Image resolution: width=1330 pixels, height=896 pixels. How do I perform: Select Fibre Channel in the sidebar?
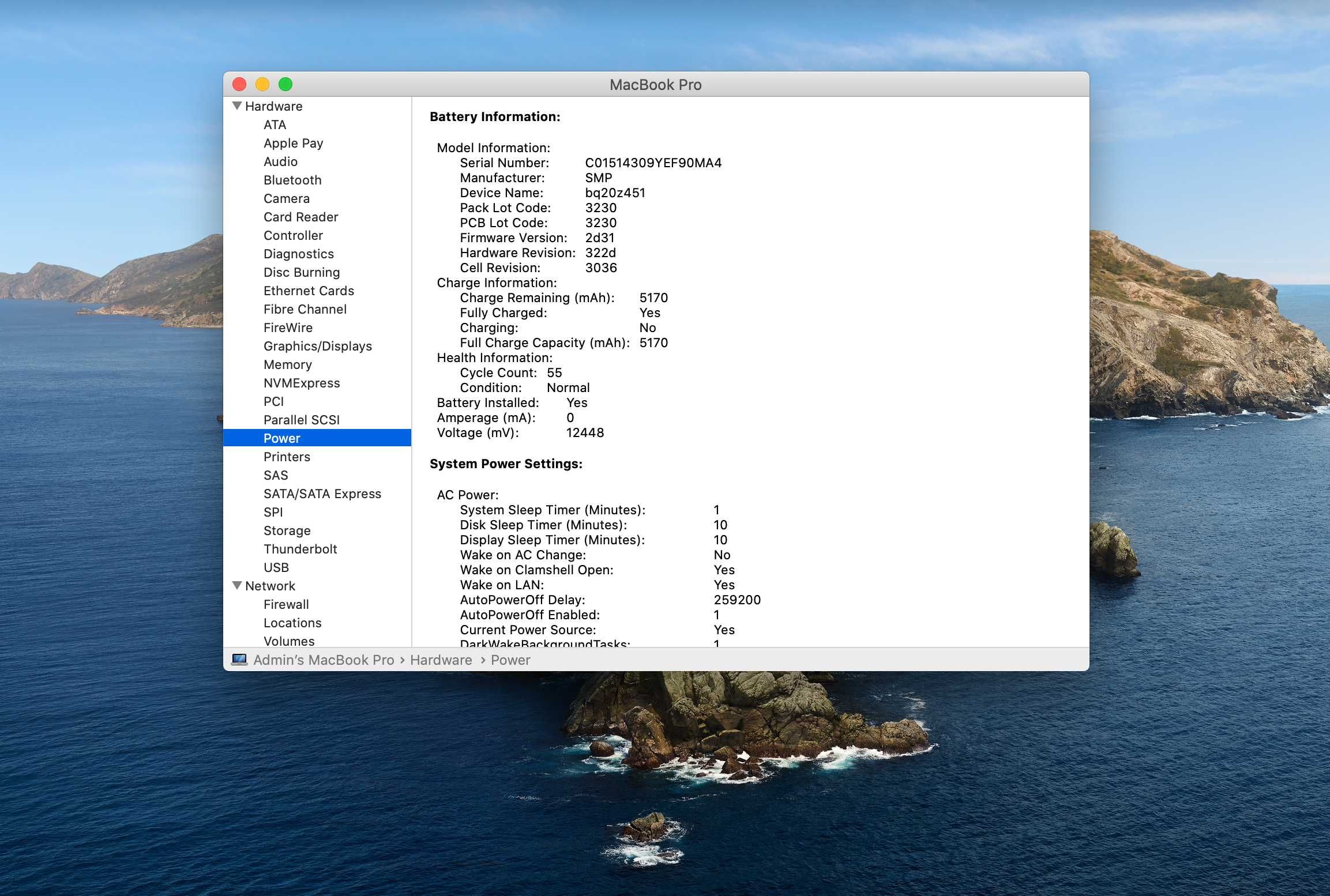(x=305, y=309)
